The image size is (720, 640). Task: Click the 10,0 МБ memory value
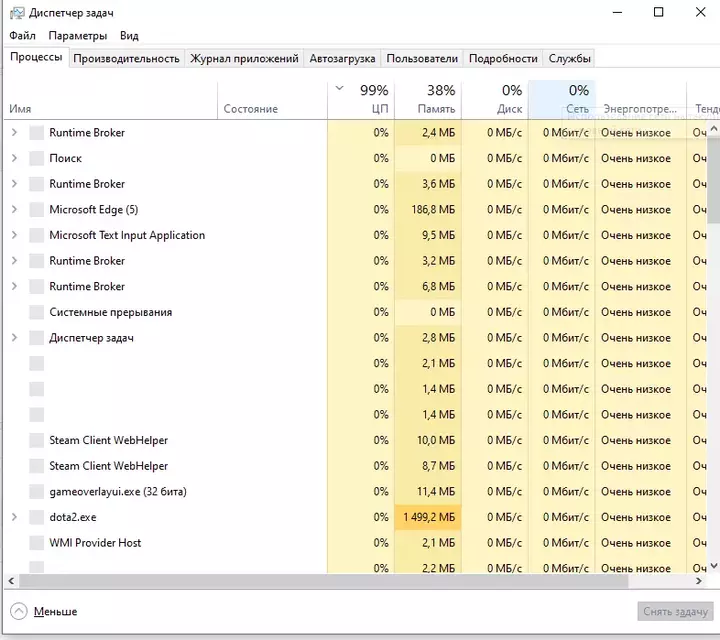pos(436,440)
